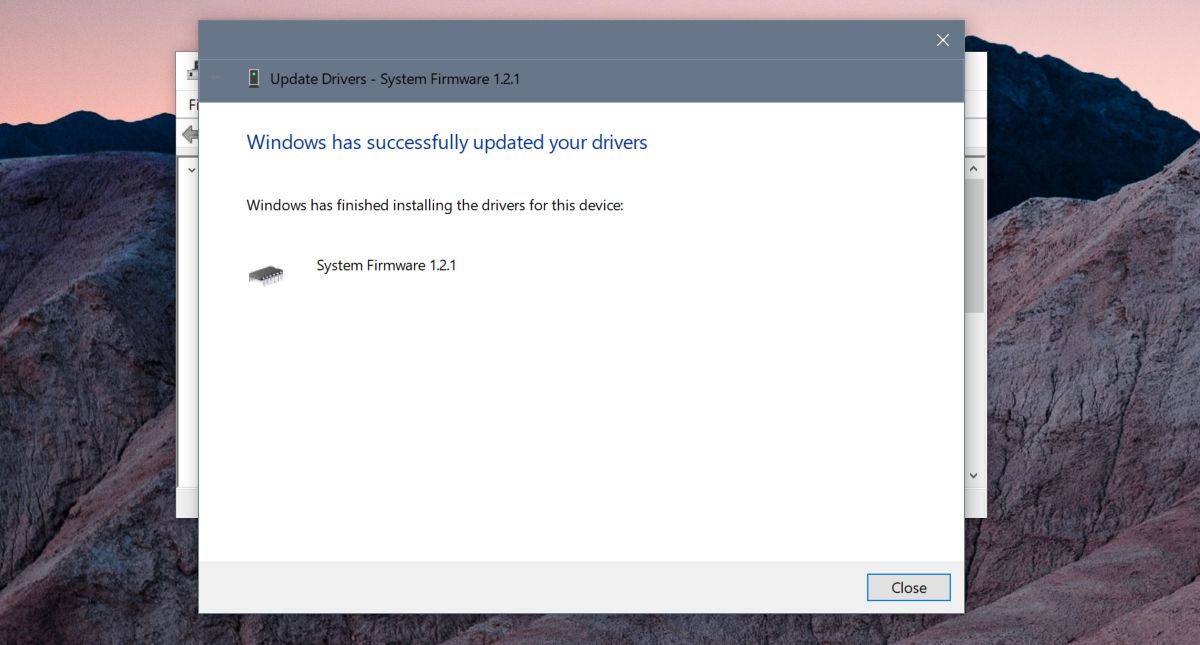The height and width of the screenshot is (645, 1200).
Task: Collapse the root tree node in Device Manager
Action: click(x=191, y=170)
